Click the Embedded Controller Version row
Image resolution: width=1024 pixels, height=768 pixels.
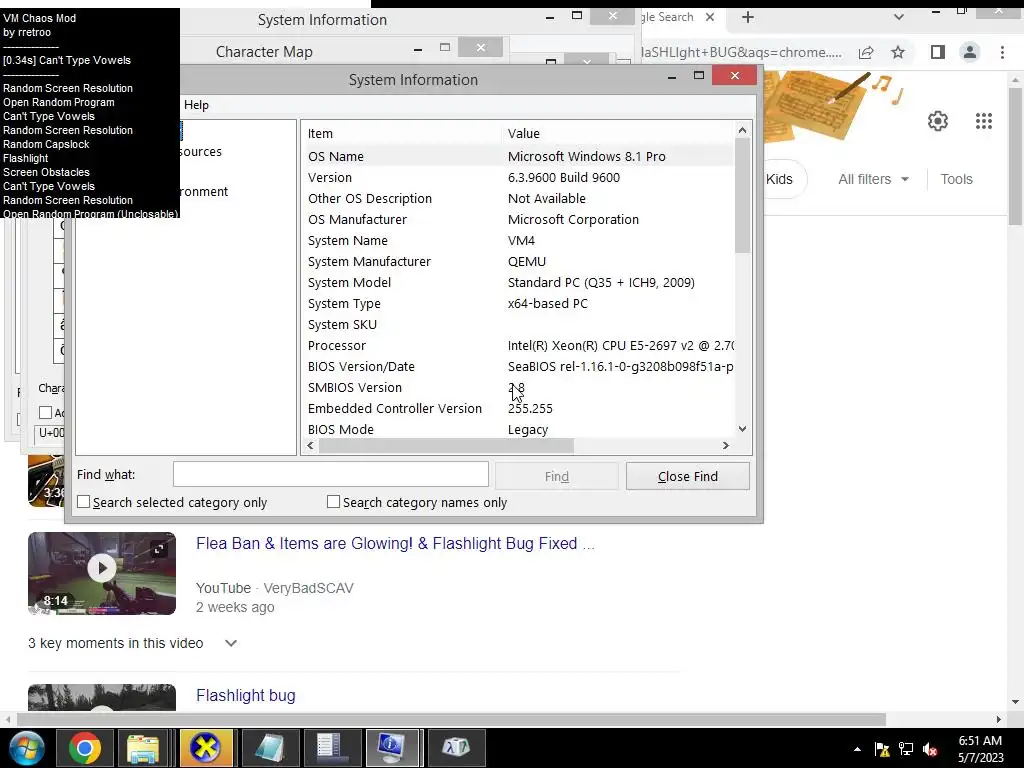(x=520, y=408)
